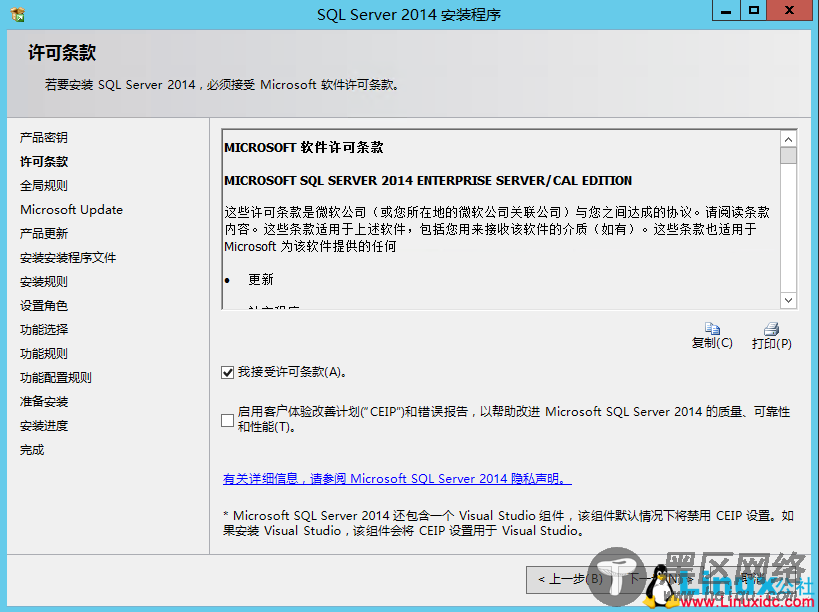Click the ENTERPRISE SERVER/CAL EDITION line
The width and height of the screenshot is (819, 612).
(x=428, y=181)
